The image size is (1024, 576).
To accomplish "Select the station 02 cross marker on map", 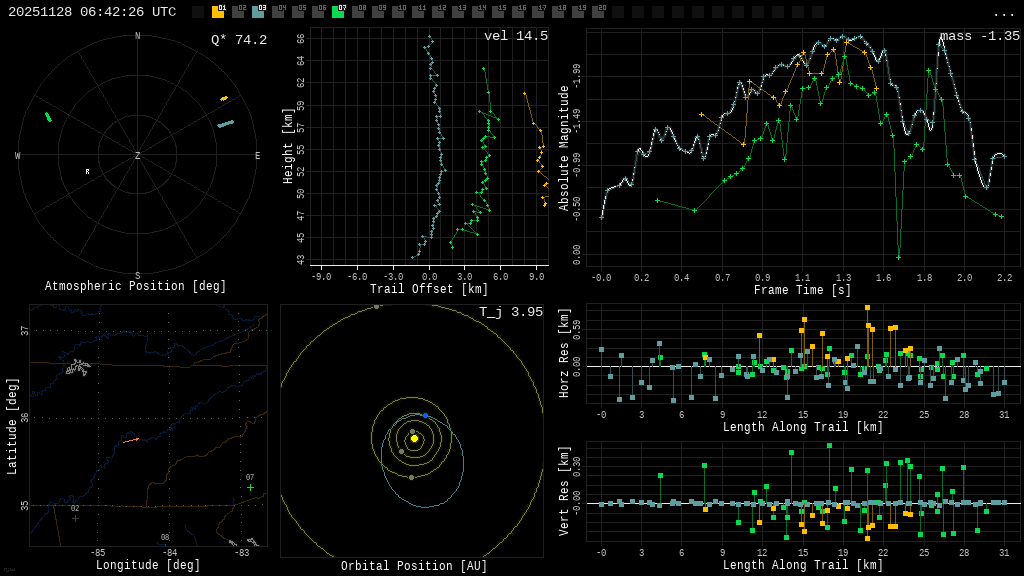I will 75,518.
